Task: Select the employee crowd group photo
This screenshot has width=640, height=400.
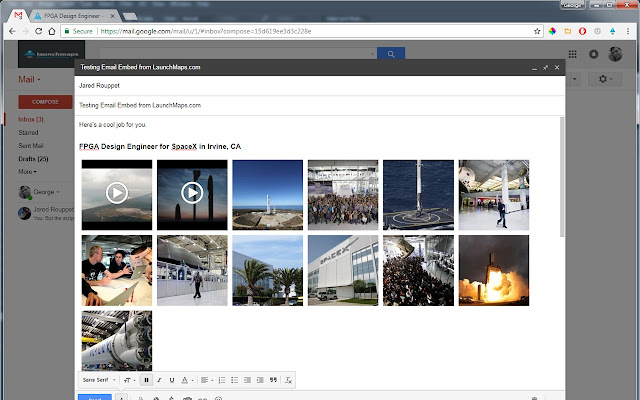Action: [x=343, y=195]
